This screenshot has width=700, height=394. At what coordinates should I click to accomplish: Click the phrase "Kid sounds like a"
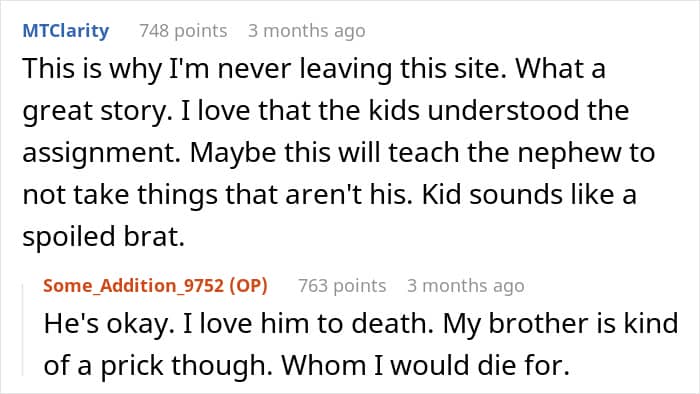point(529,195)
